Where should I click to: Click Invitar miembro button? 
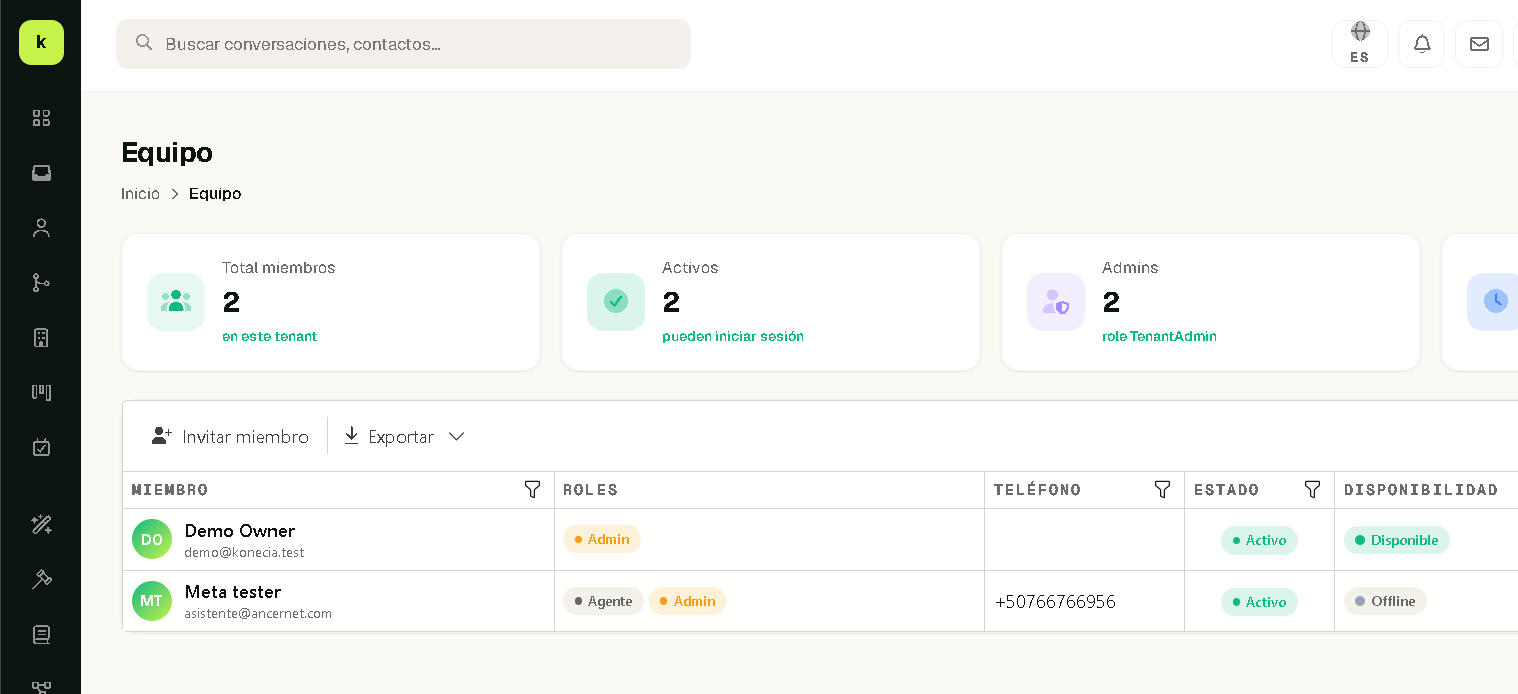(230, 436)
